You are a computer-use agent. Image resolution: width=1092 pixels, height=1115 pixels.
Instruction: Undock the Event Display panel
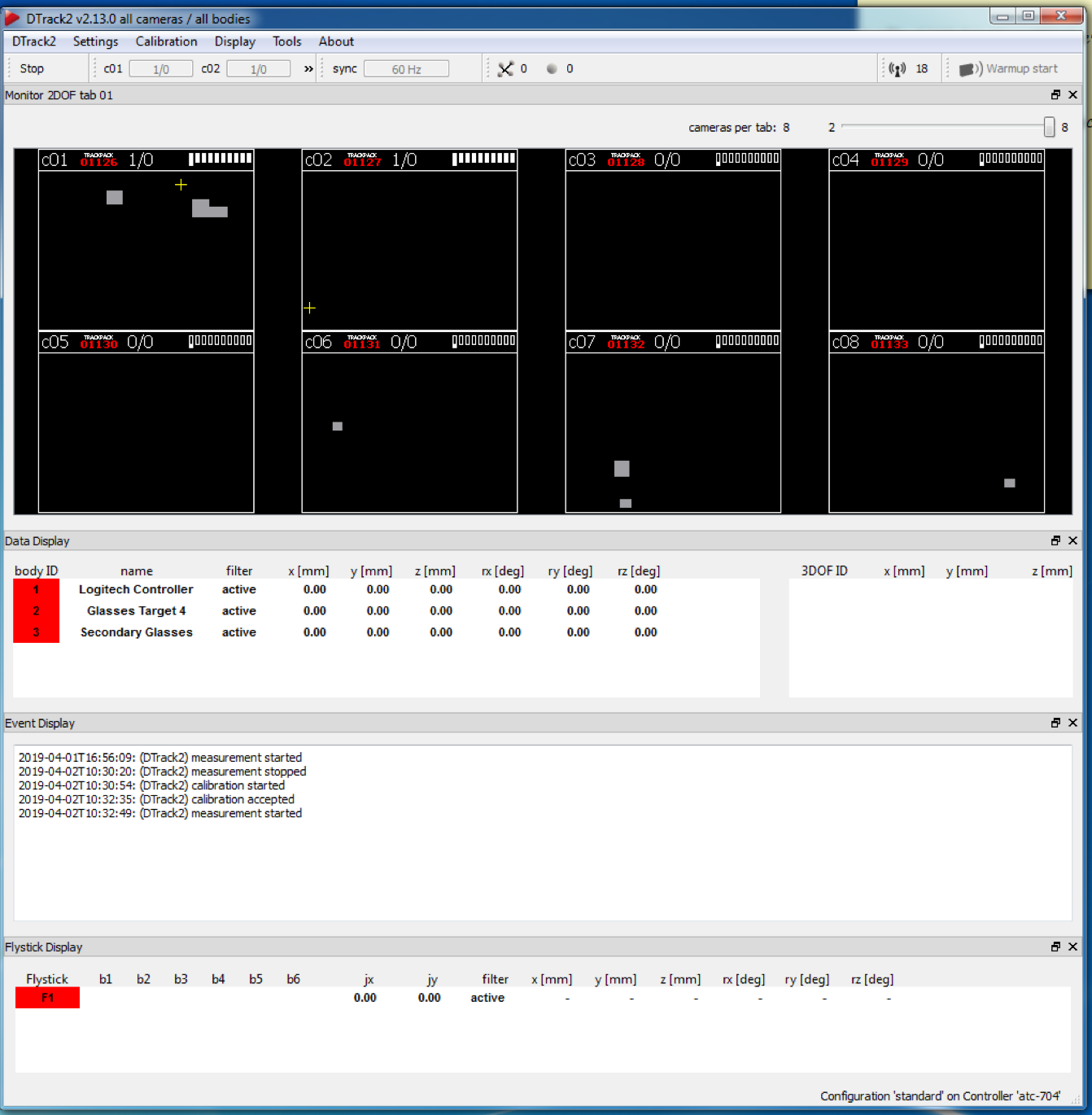pyautogui.click(x=1055, y=724)
